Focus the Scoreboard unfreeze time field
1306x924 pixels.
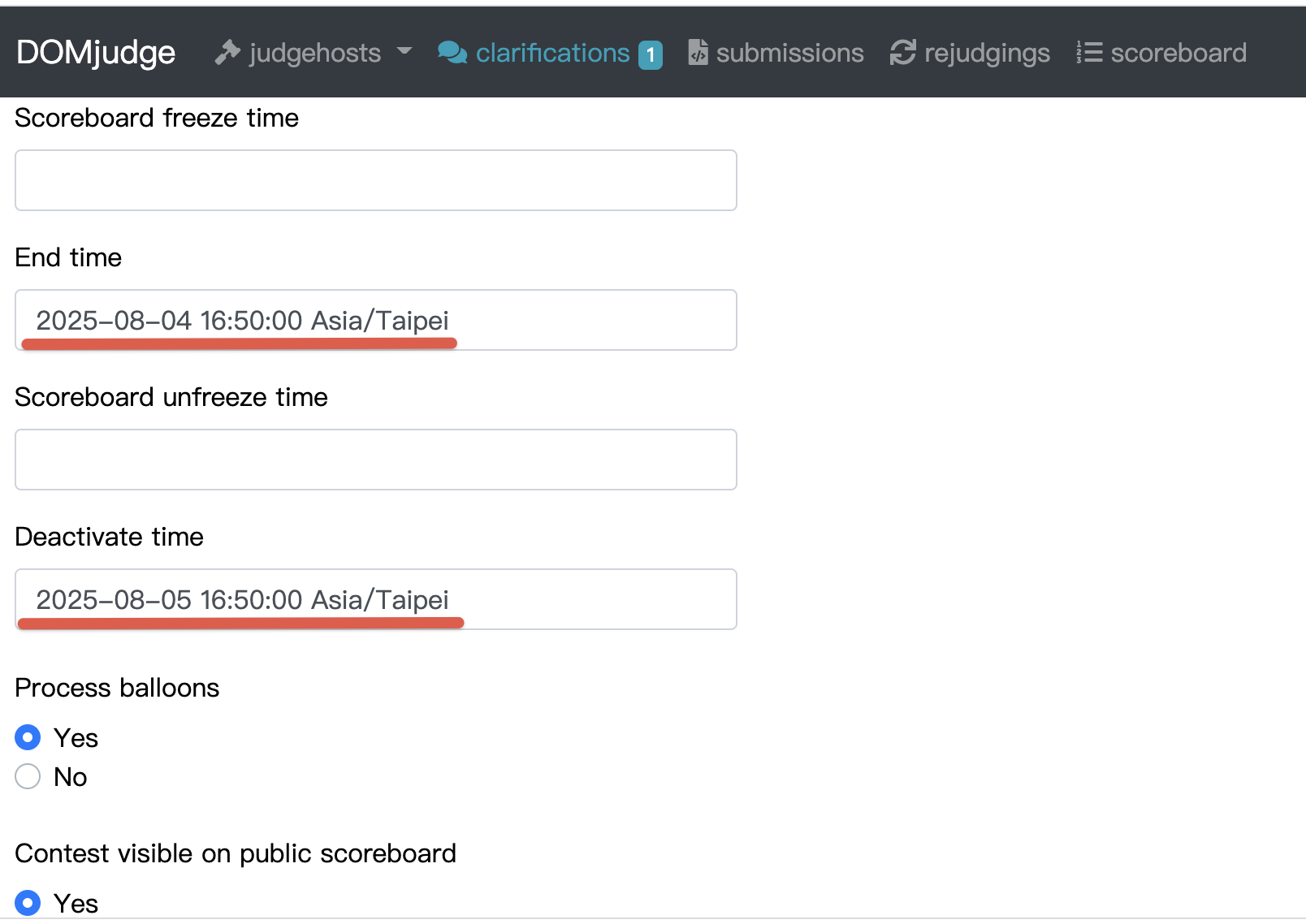[375, 460]
